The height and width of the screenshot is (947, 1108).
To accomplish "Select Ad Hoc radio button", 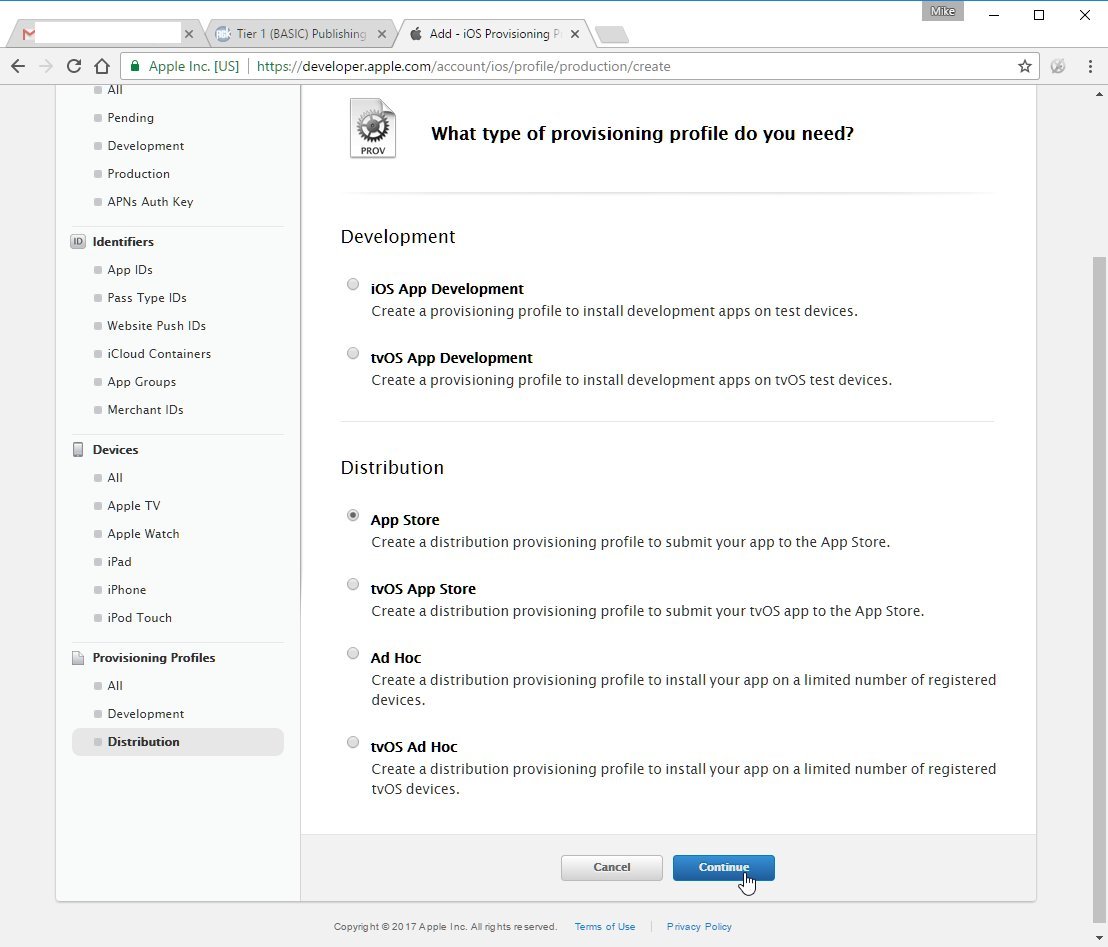I will click(353, 653).
